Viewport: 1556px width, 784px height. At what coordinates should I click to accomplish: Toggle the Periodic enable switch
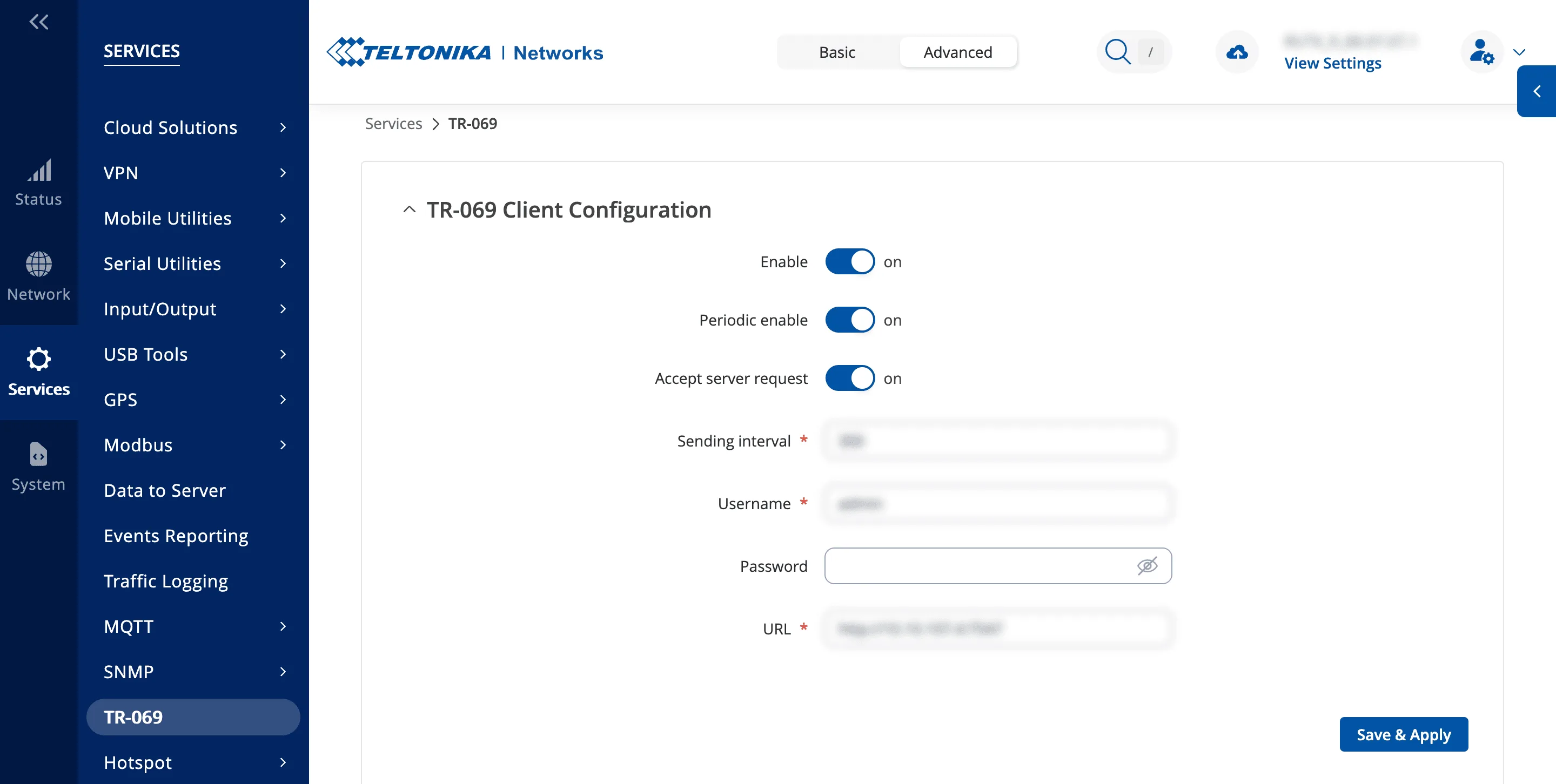tap(849, 320)
